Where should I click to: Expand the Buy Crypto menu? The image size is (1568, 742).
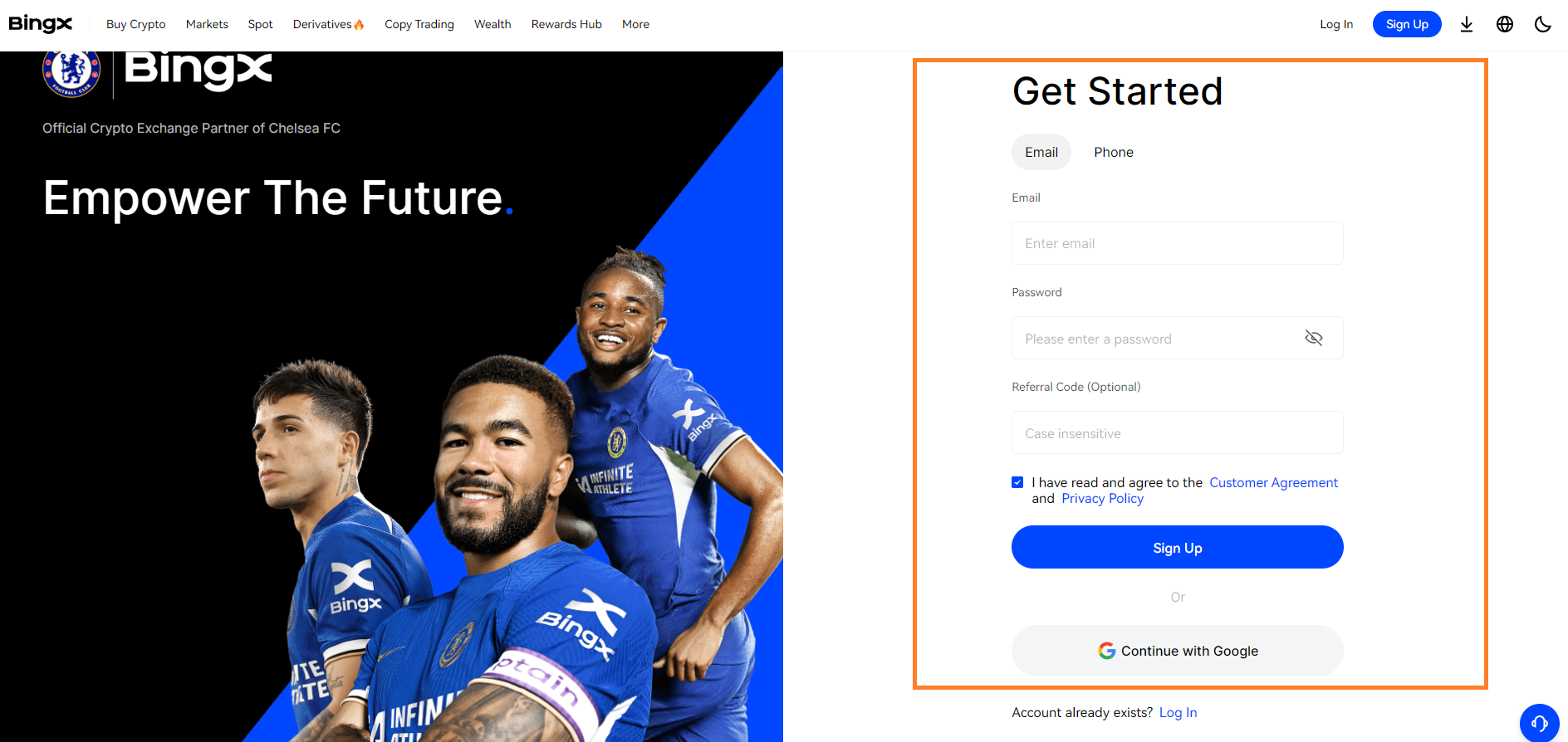(136, 24)
